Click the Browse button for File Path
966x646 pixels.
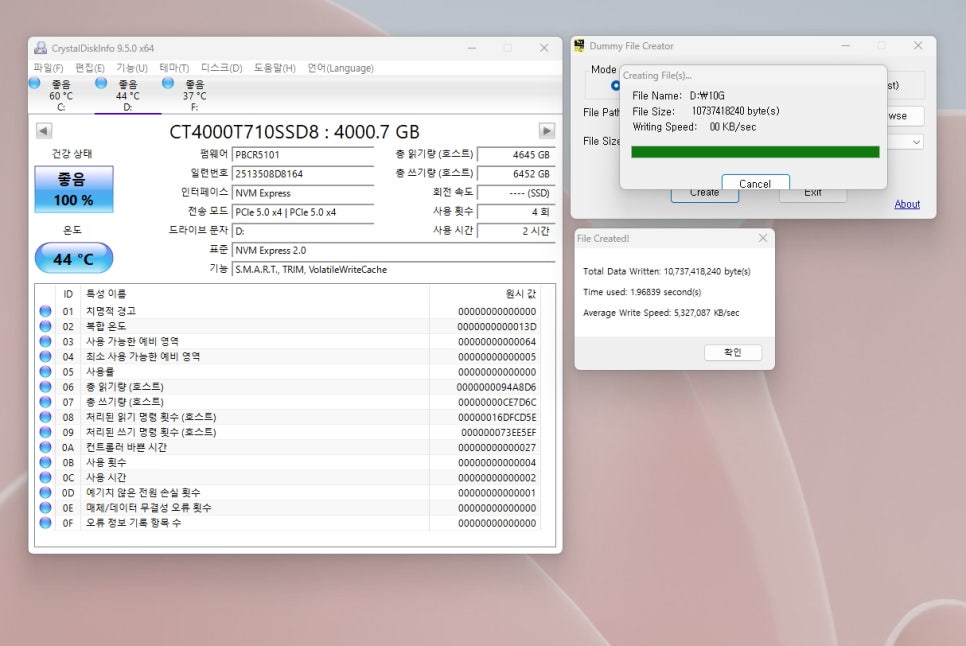(x=906, y=115)
